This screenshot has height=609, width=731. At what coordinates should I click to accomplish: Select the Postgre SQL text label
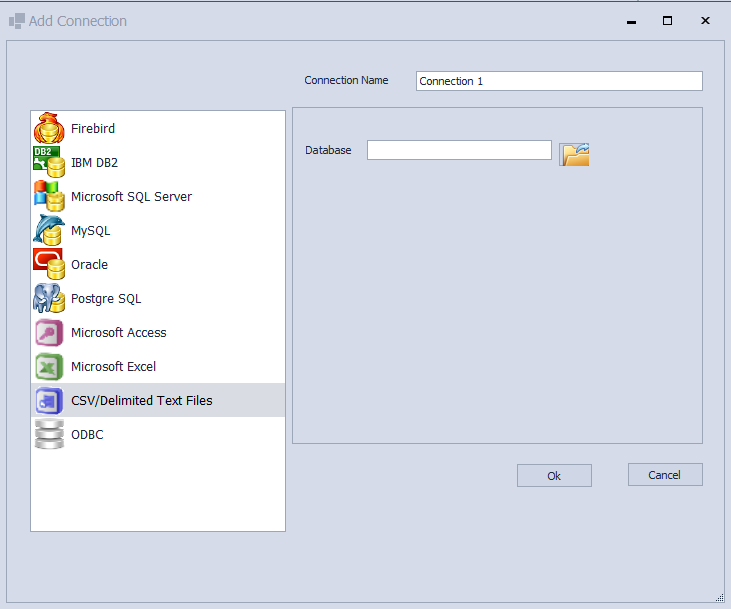106,298
